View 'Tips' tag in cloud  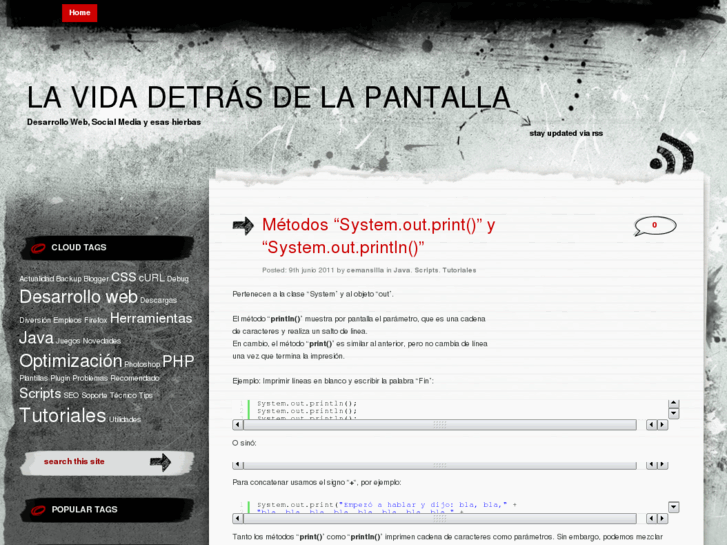click(x=146, y=395)
